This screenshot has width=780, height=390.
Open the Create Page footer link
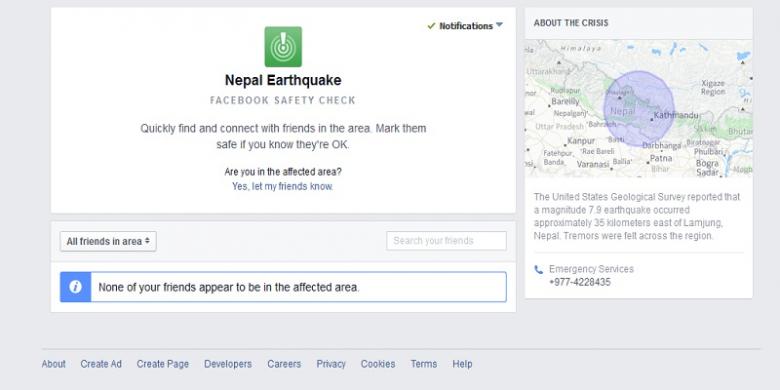[163, 364]
